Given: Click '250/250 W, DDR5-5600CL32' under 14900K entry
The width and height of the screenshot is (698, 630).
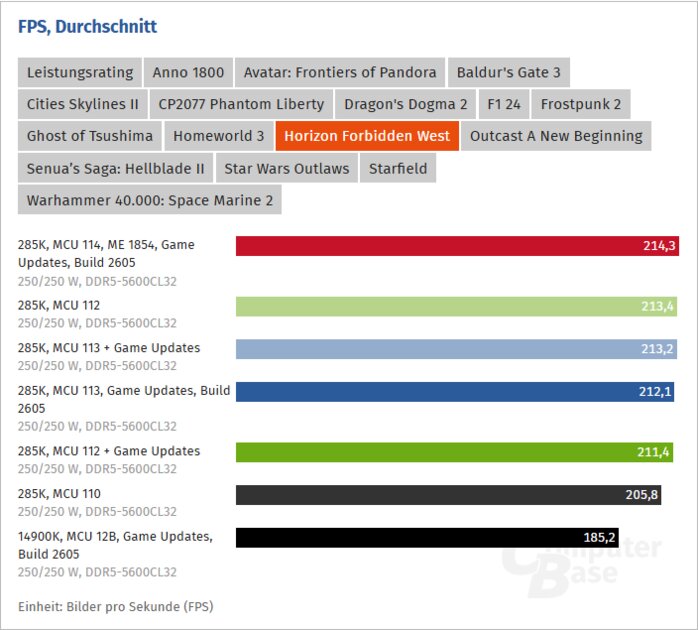Looking at the screenshot, I should coord(97,572).
